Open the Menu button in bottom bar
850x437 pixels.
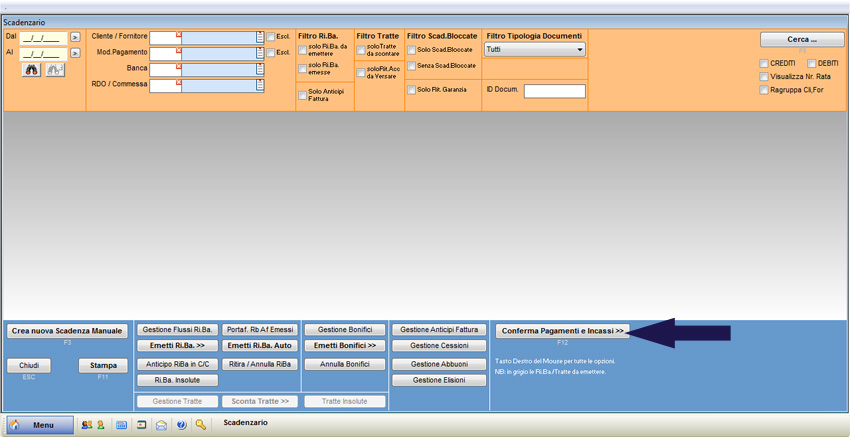point(41,425)
